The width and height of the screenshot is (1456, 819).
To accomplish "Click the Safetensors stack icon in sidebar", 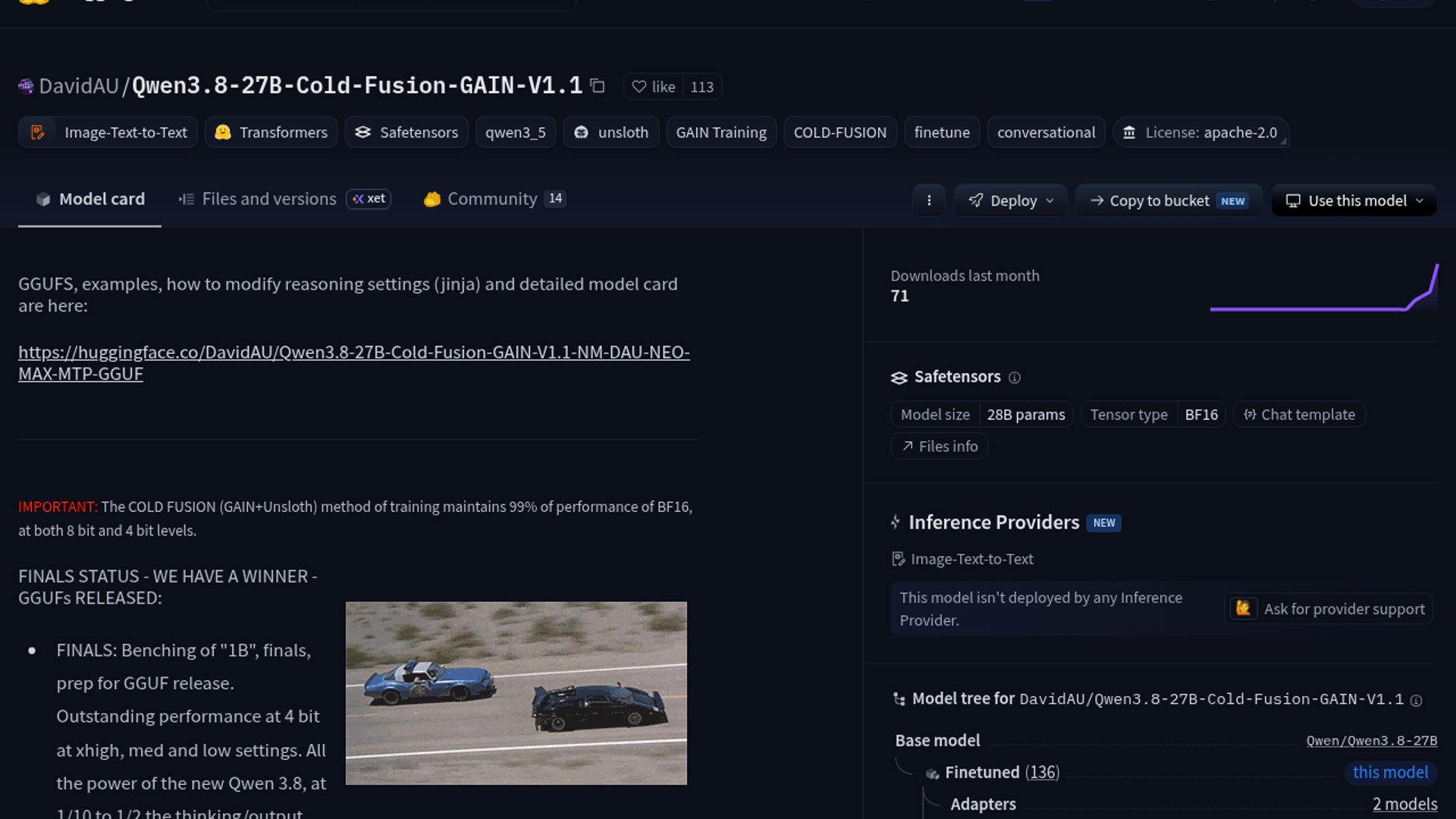I will tap(899, 378).
